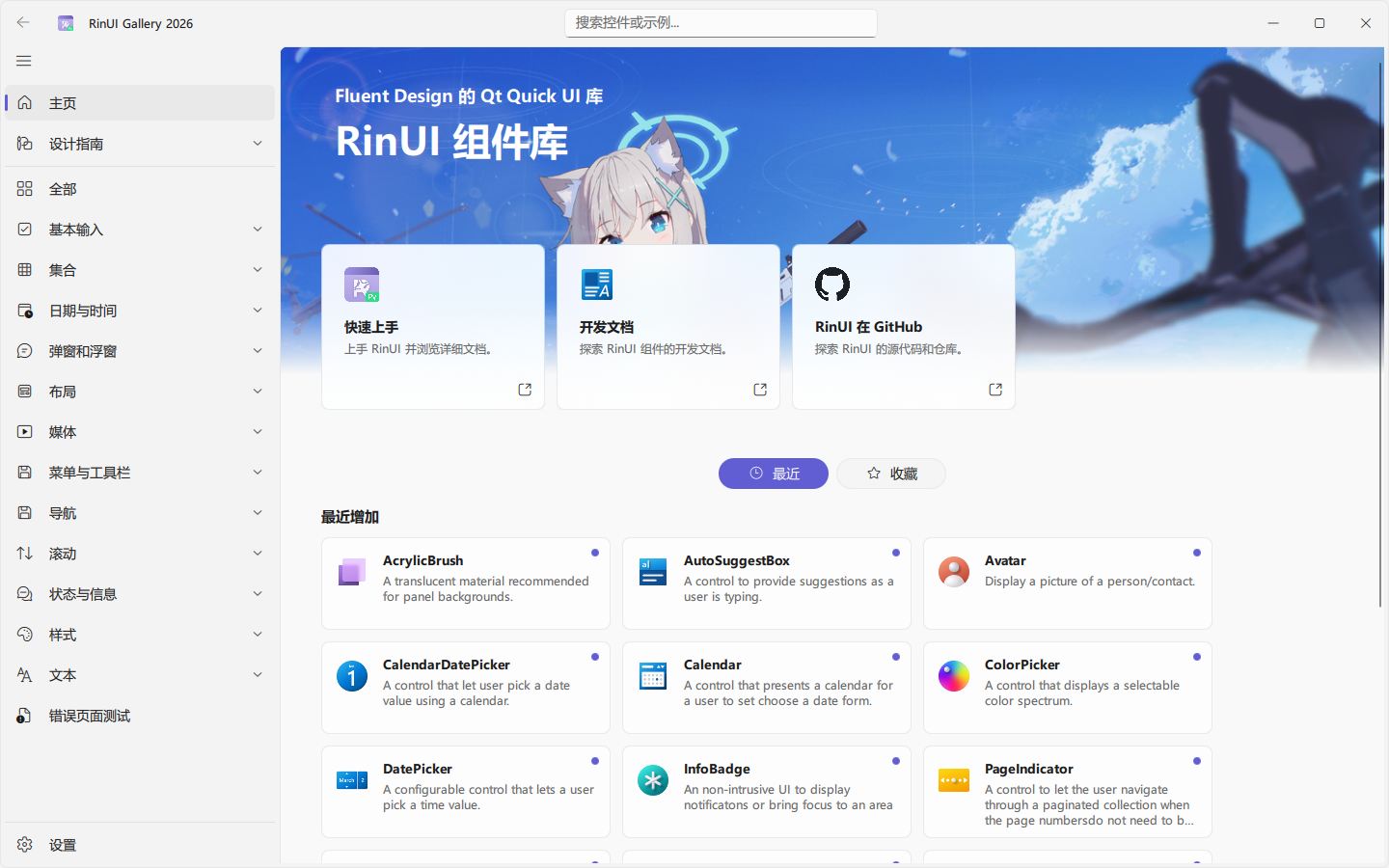Expand the 文本 category chevron
The height and width of the screenshot is (868, 1389).
coord(258,675)
